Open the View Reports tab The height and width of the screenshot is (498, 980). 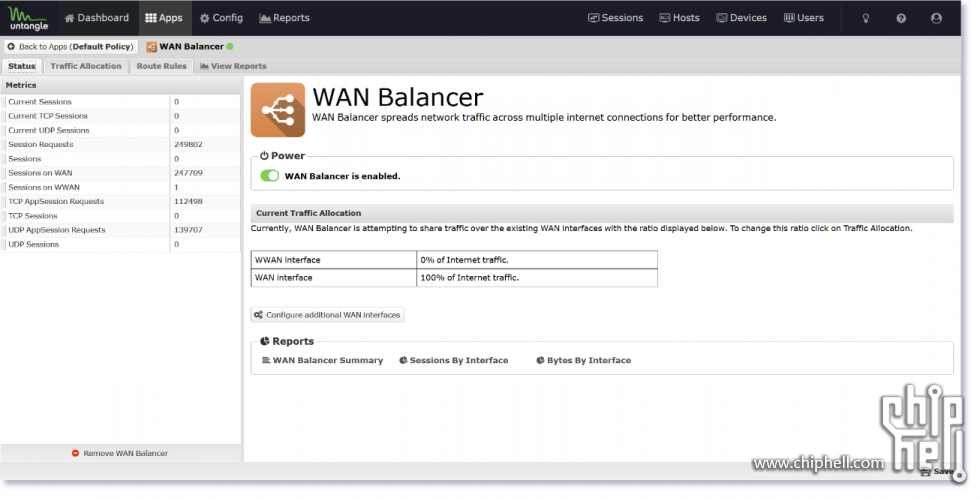[x=233, y=66]
